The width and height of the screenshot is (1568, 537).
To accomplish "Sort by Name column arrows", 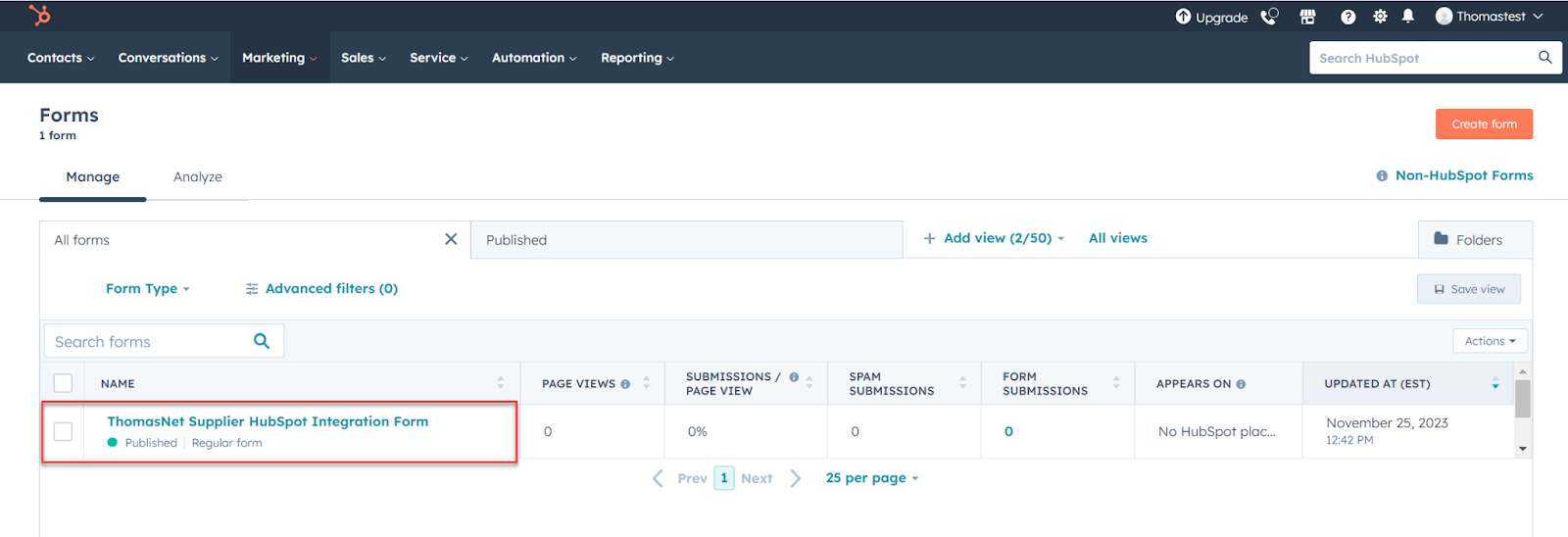I will point(500,383).
